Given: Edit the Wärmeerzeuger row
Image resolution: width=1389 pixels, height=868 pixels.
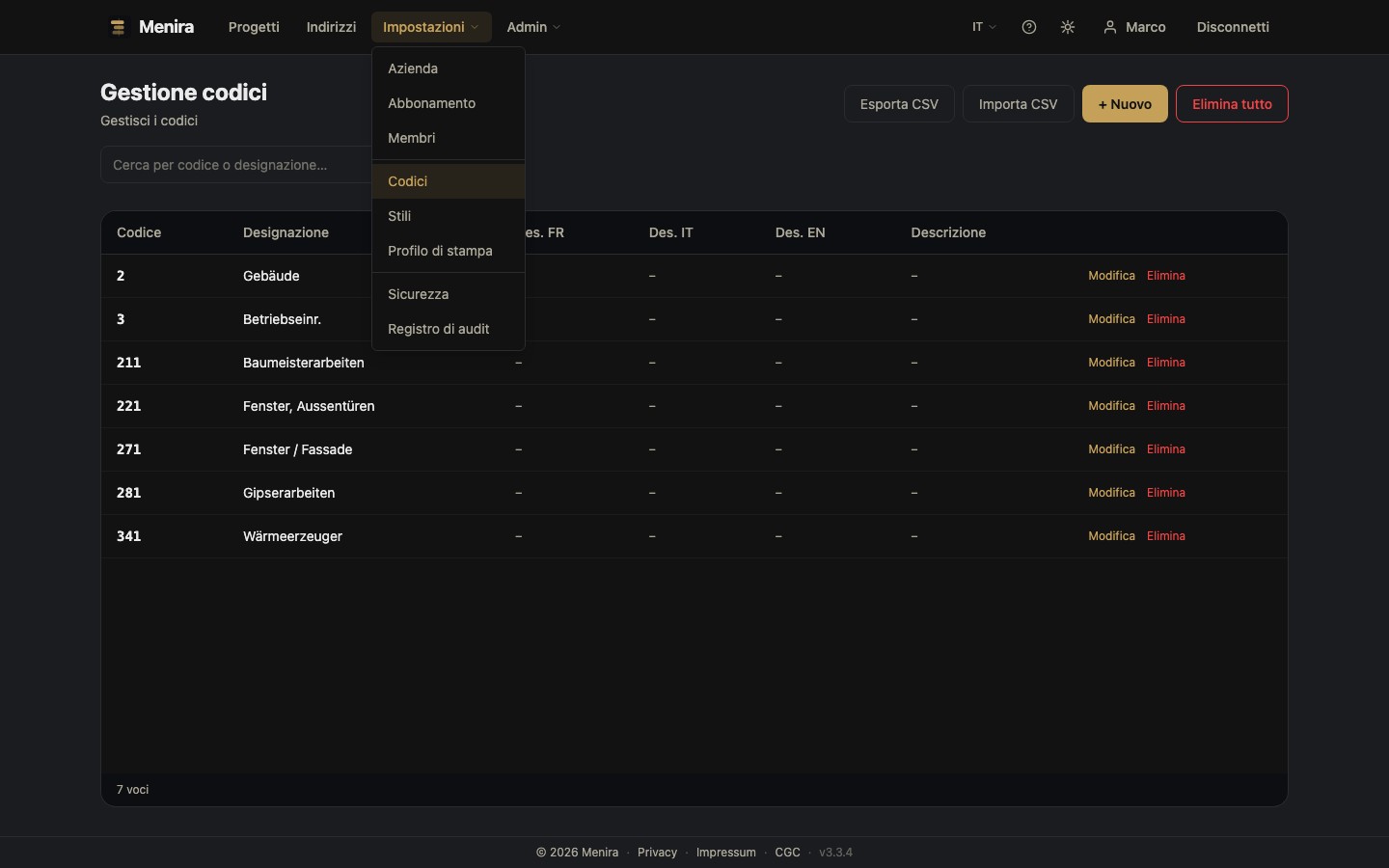Looking at the screenshot, I should click(1111, 536).
